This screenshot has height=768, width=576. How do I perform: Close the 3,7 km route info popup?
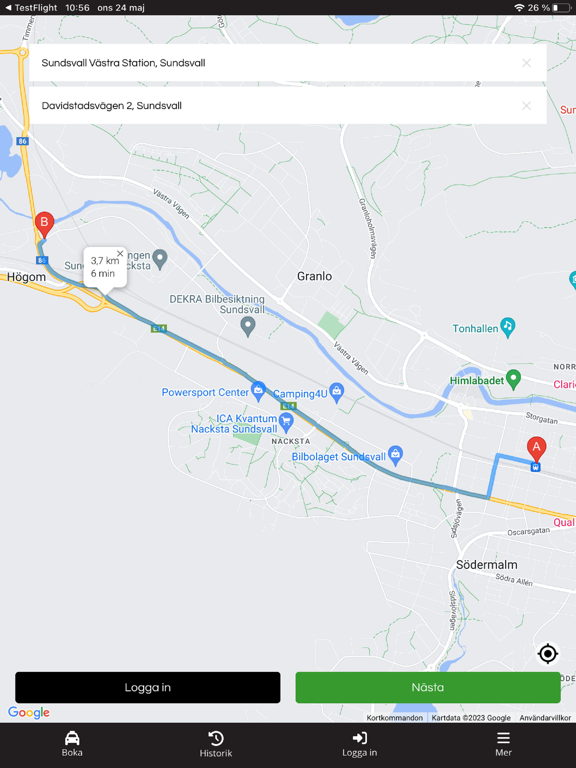click(x=120, y=254)
